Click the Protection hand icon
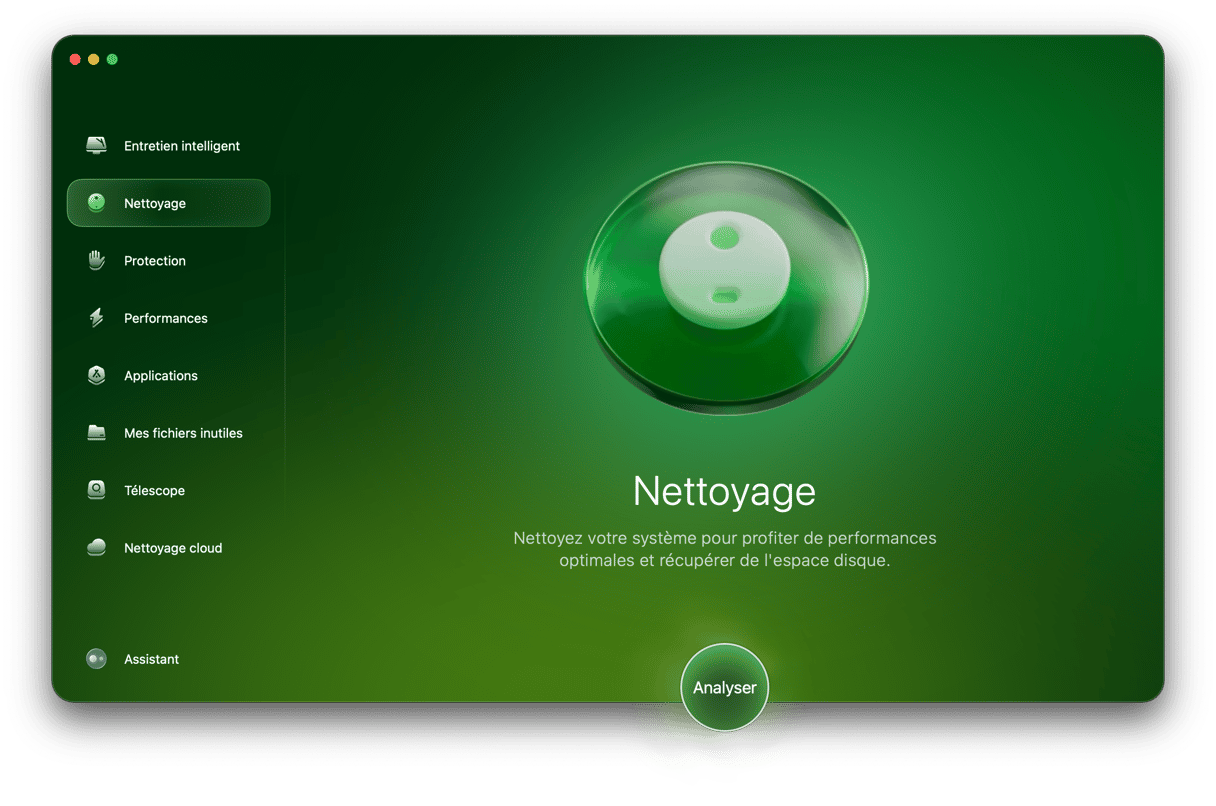Viewport: 1216px width, 806px height. 96,261
